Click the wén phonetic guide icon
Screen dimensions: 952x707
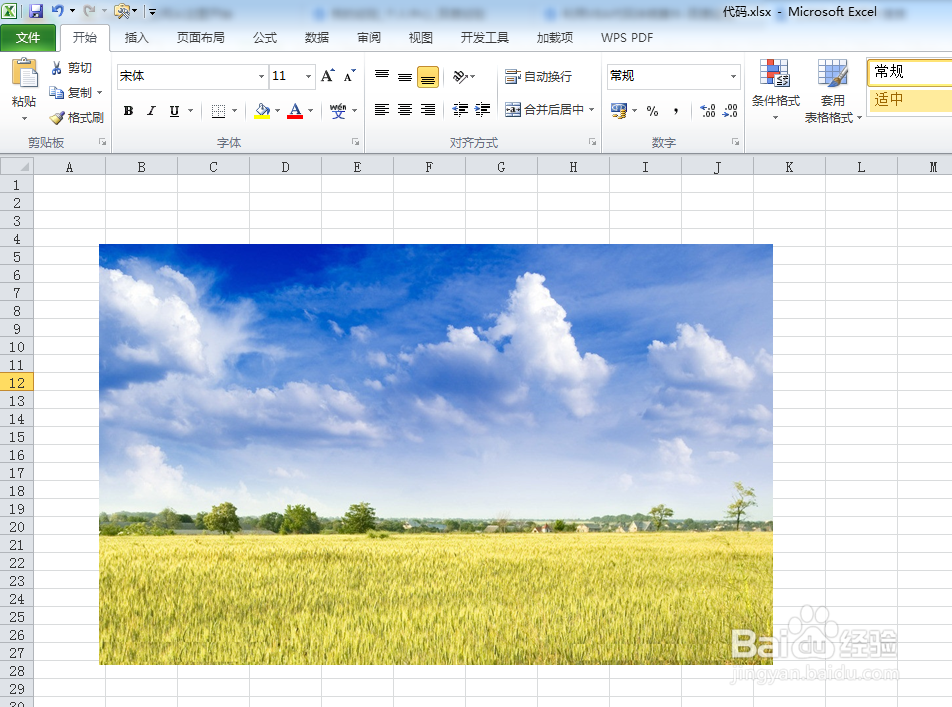(x=338, y=111)
